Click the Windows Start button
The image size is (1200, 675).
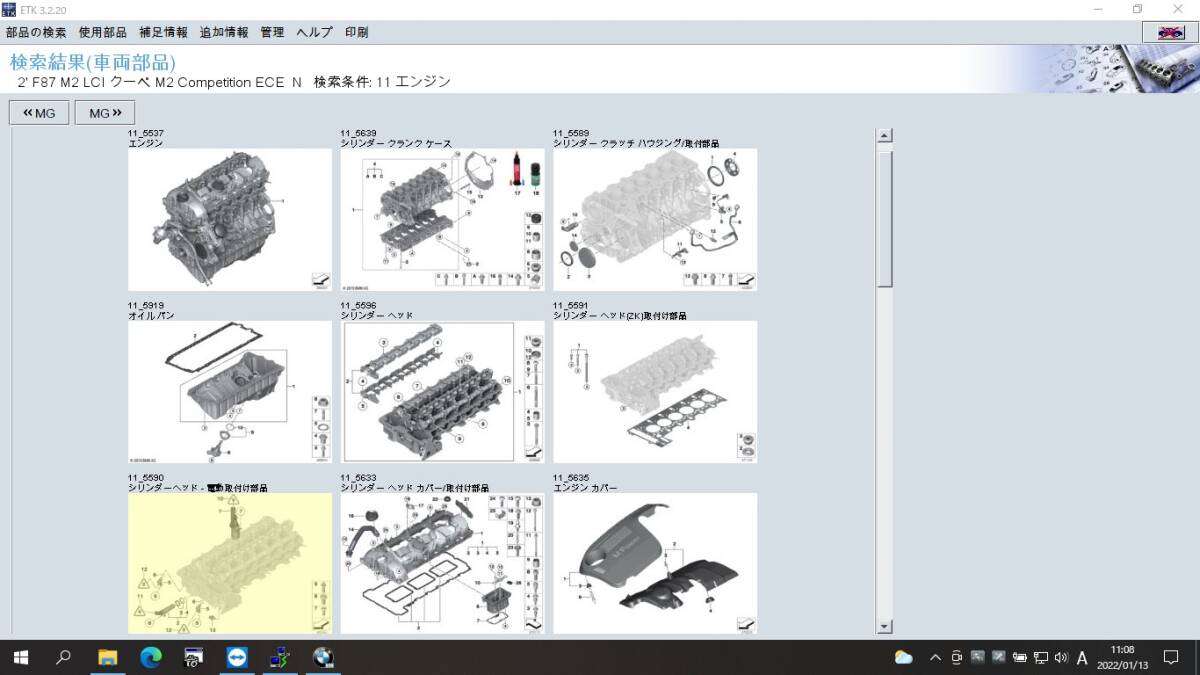pos(20,657)
